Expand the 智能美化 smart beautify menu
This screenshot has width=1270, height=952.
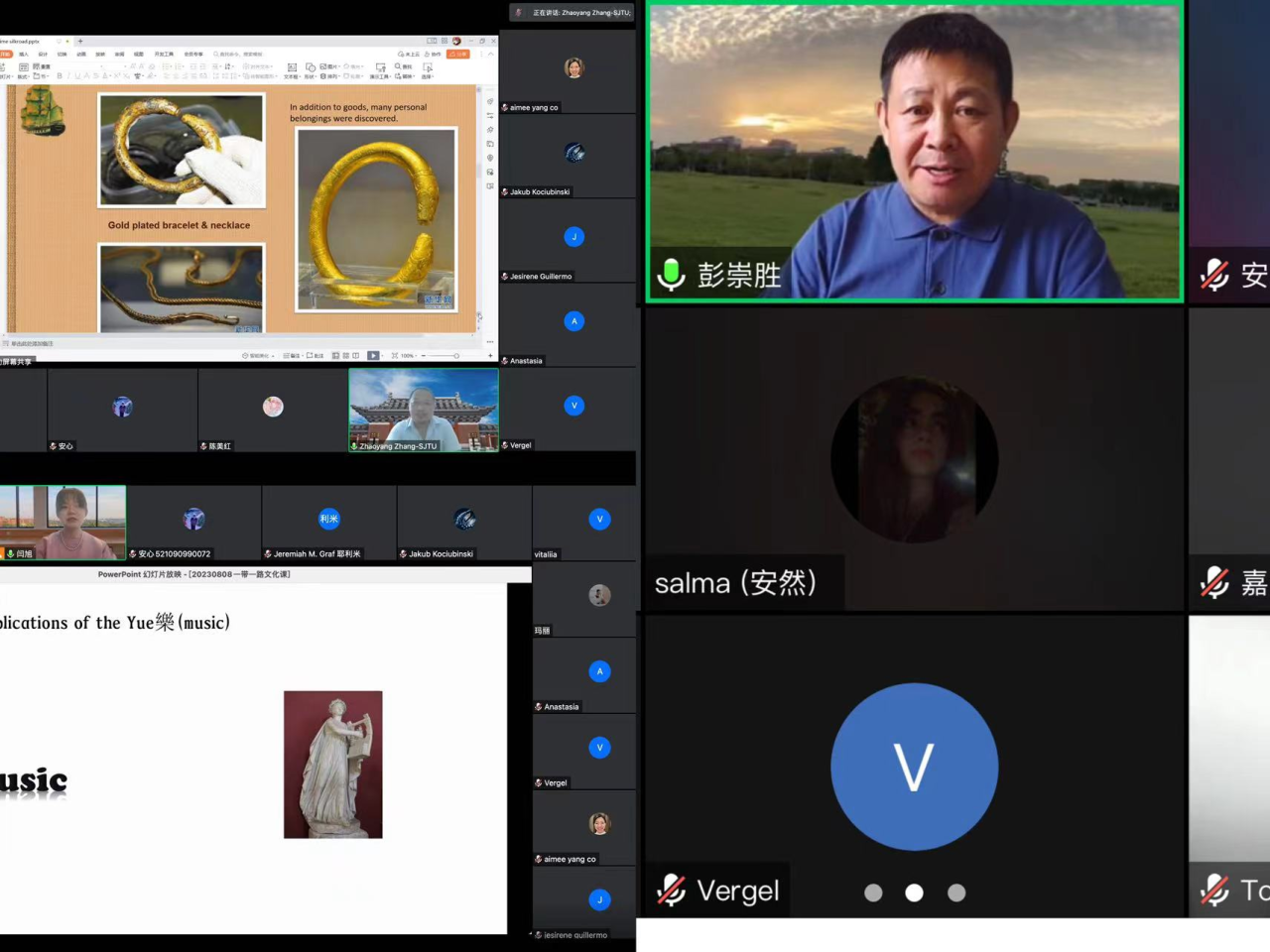point(258,355)
